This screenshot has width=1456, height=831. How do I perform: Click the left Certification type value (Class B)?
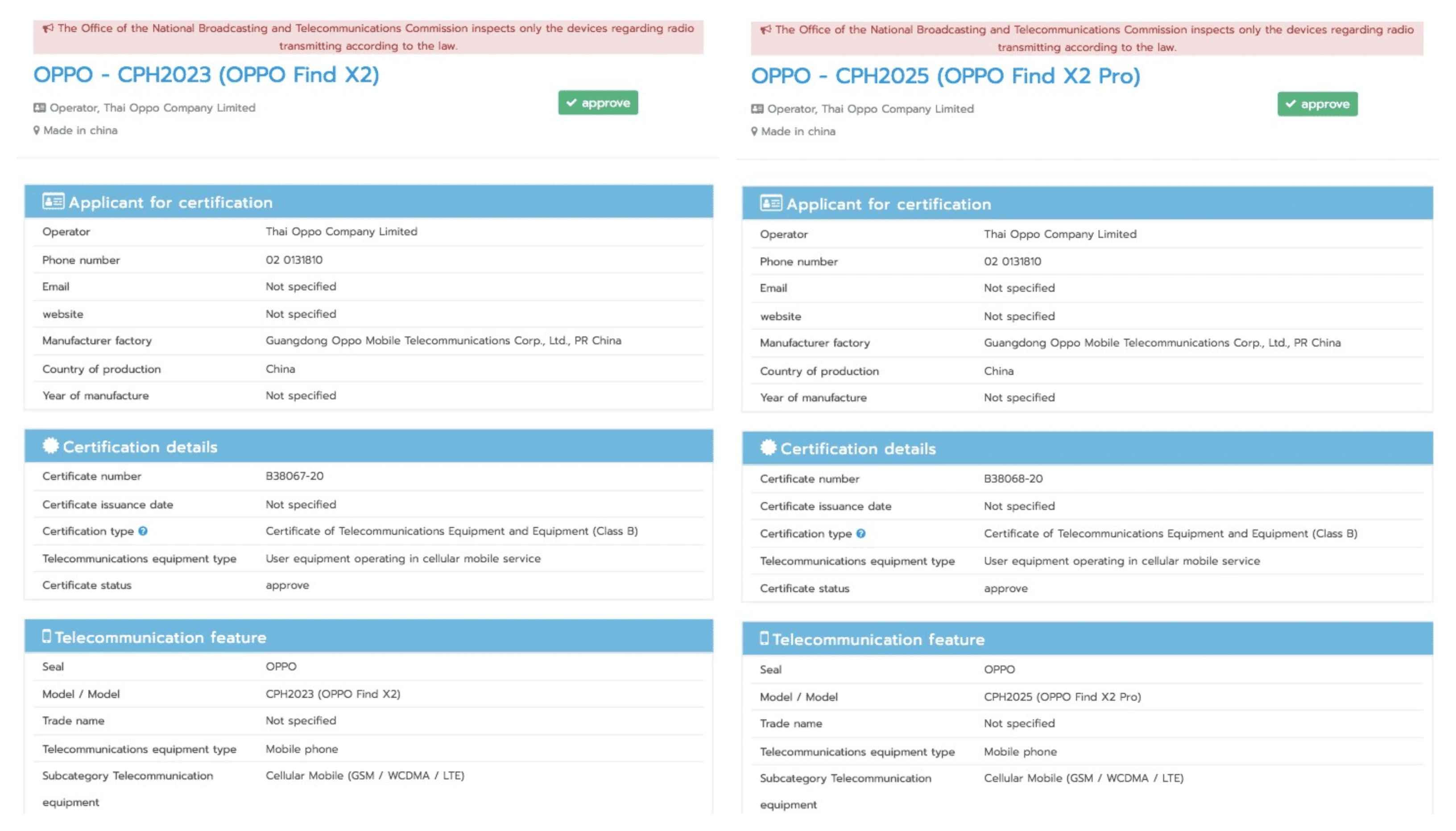pyautogui.click(x=451, y=531)
